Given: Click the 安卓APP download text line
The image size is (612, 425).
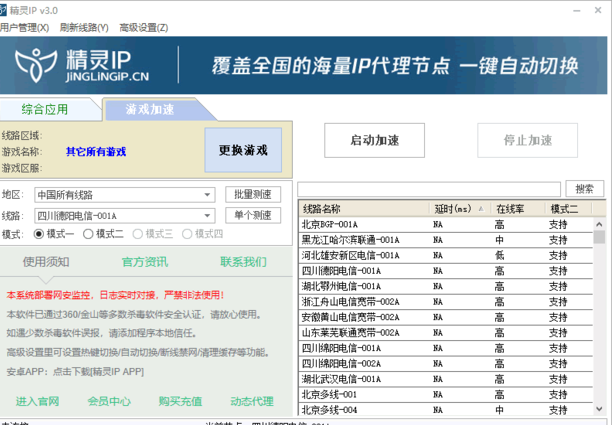Looking at the screenshot, I should coord(75,372).
